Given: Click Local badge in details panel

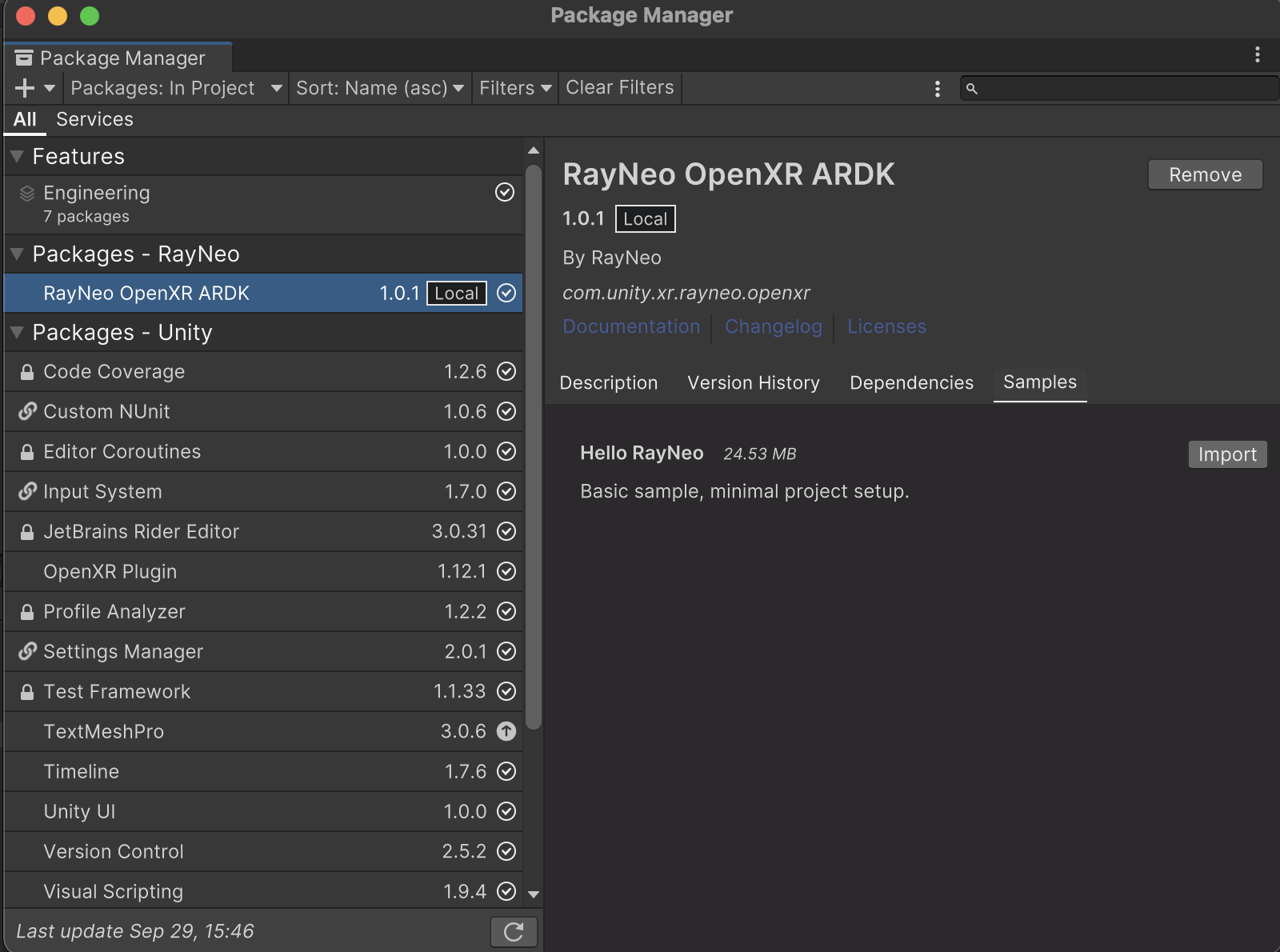Looking at the screenshot, I should [x=645, y=219].
